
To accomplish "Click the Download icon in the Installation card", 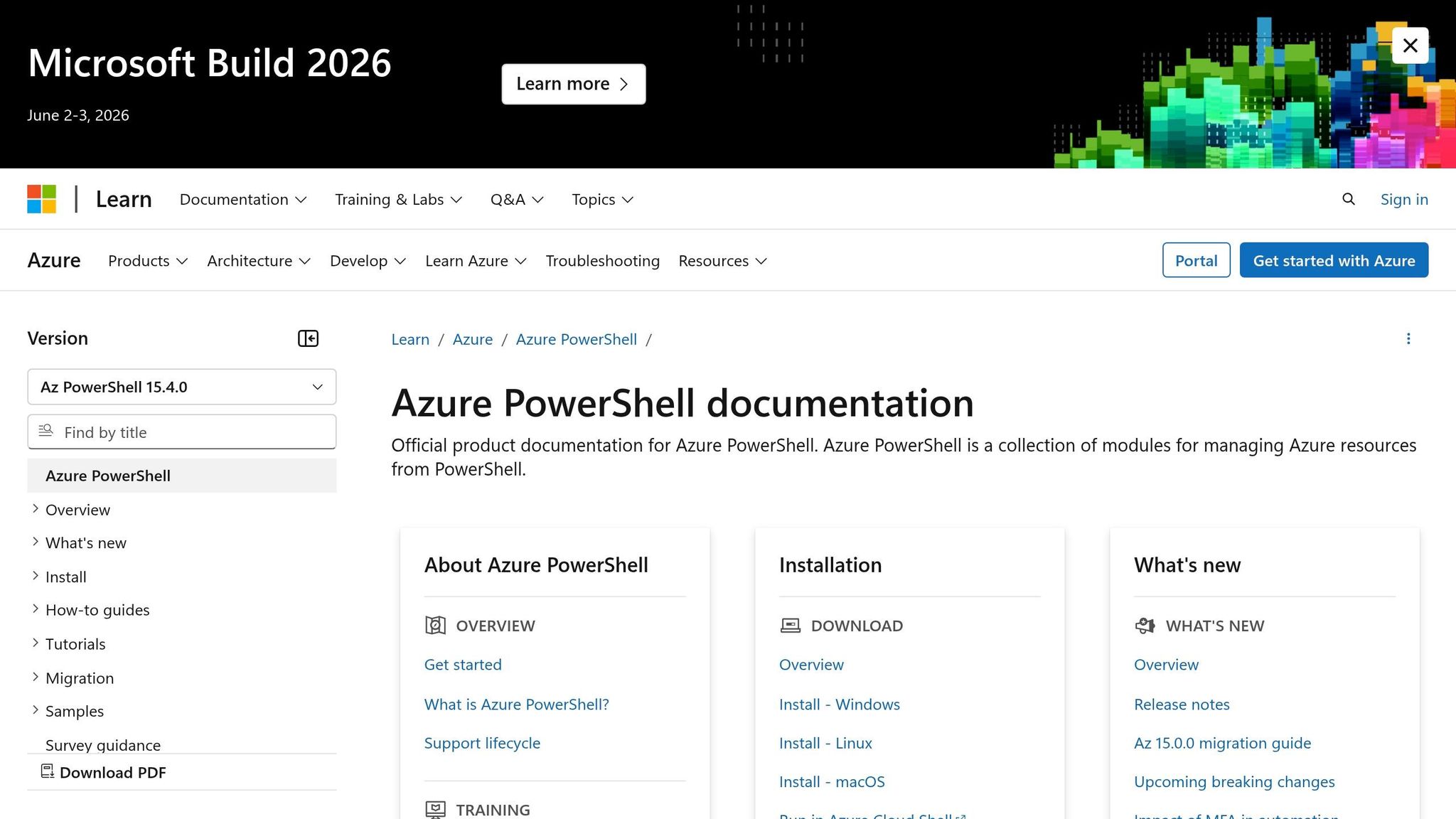I will [789, 626].
